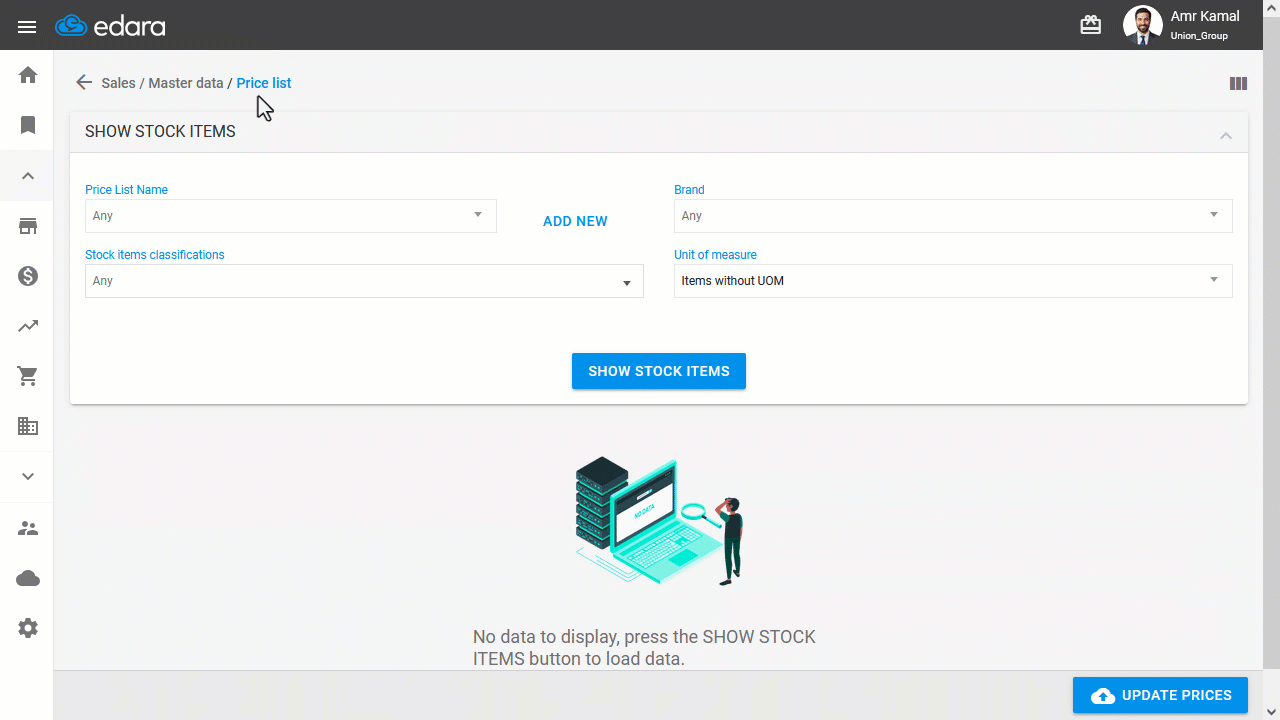Image resolution: width=1280 pixels, height=720 pixels.
Task: Click the SHOW STOCK ITEMS button
Action: tap(659, 371)
